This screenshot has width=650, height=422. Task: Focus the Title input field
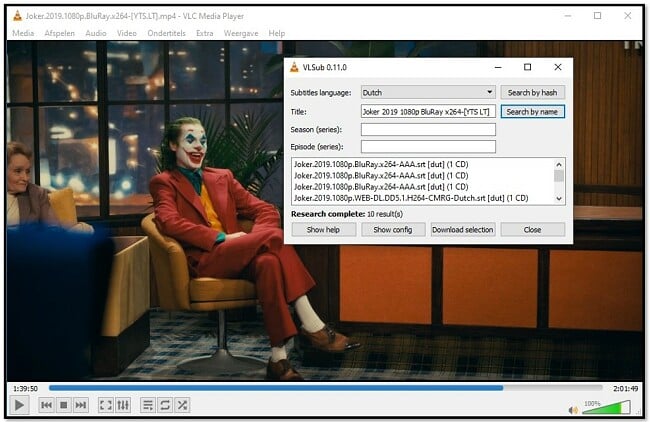[428, 112]
